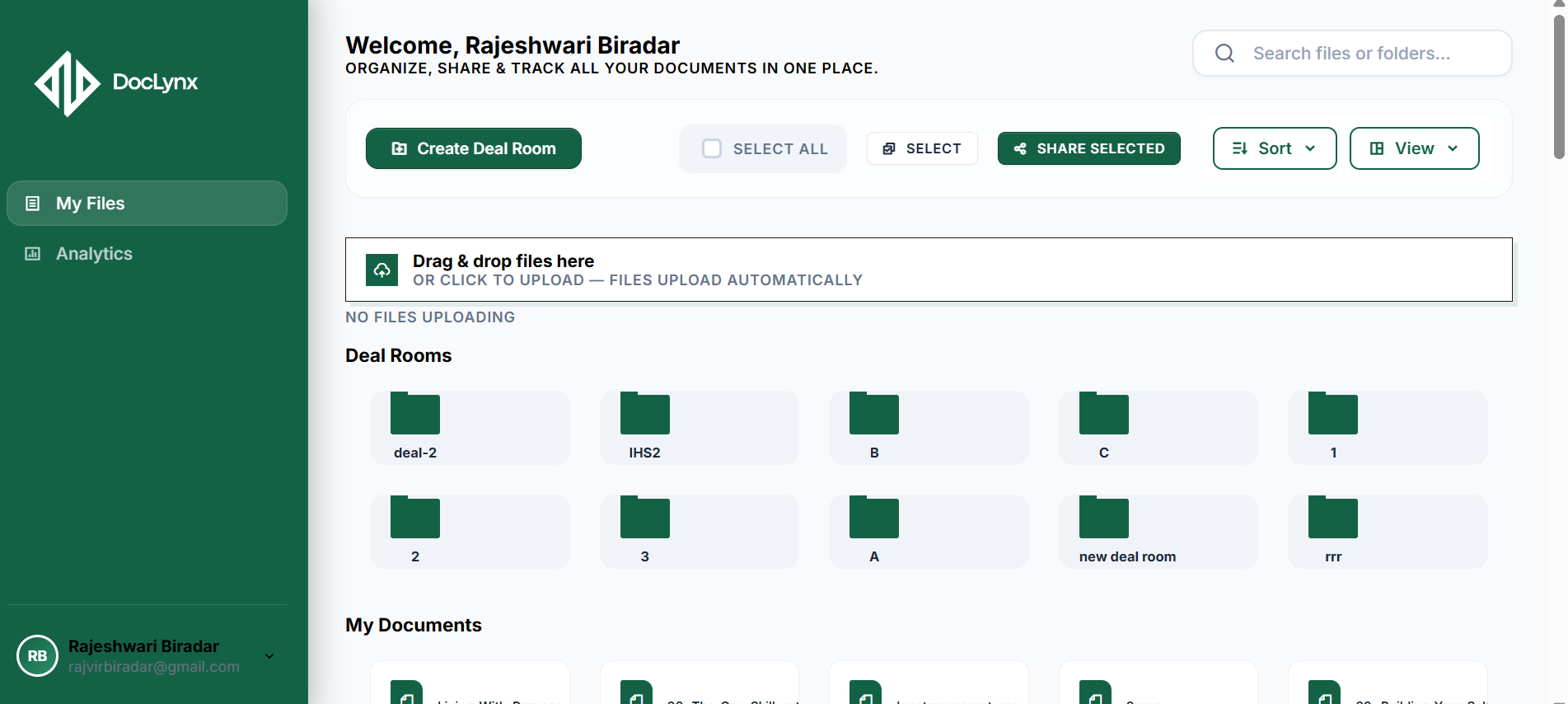Click the RB user avatar
The width and height of the screenshot is (1568, 704).
pos(37,656)
